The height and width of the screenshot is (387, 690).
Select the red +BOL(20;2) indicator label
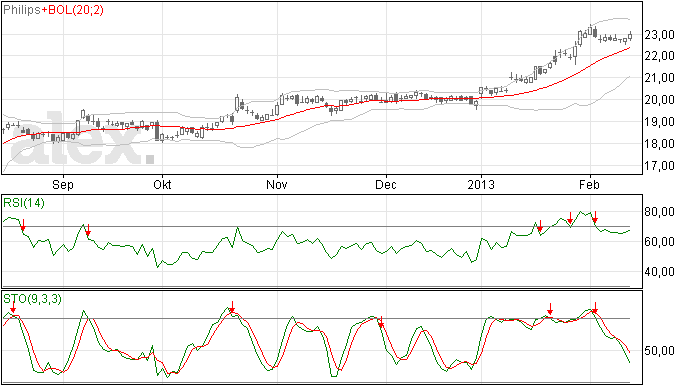pos(73,10)
